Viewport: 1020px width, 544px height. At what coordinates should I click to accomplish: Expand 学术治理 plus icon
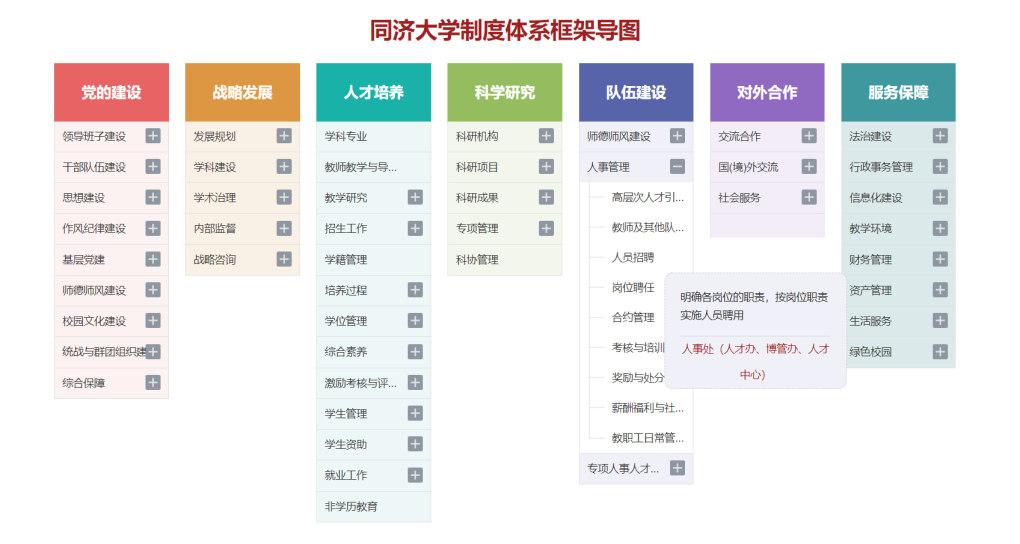[284, 197]
